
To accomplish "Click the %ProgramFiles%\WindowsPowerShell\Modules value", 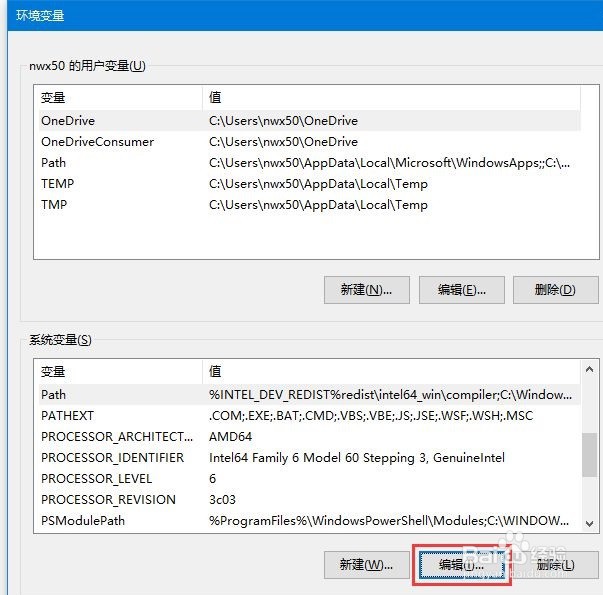I will [x=389, y=520].
